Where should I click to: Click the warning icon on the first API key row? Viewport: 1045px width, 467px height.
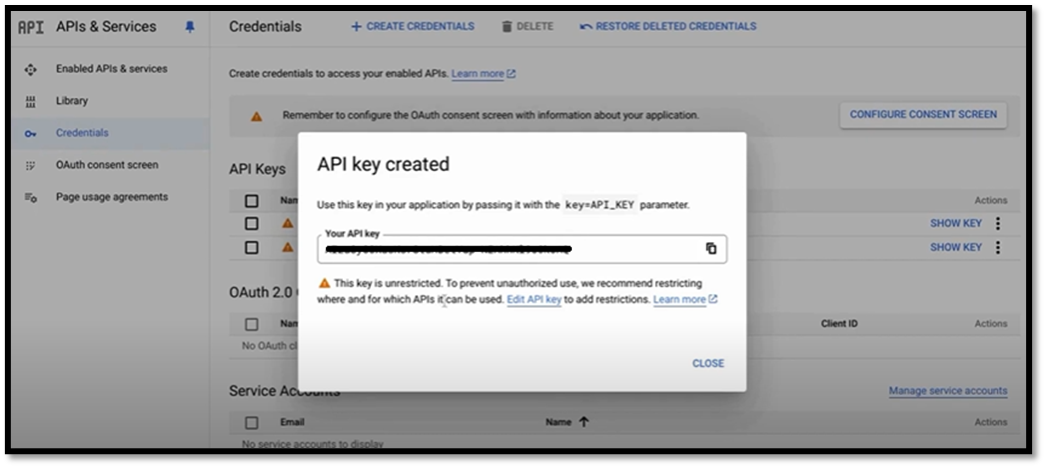click(x=287, y=224)
